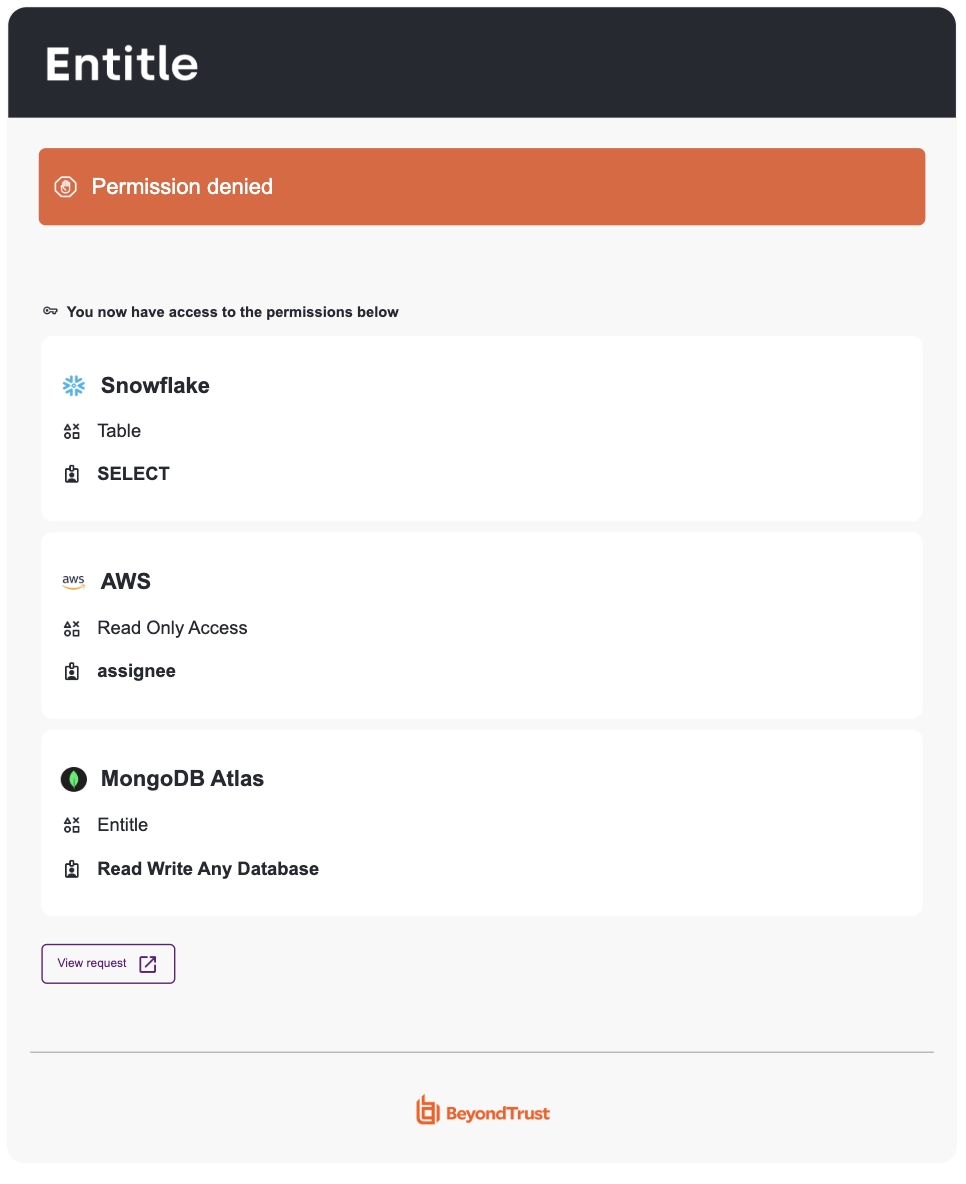Click the BeyondTrust logo in footer
Viewport: 966px width, 1184px height.
[483, 1112]
